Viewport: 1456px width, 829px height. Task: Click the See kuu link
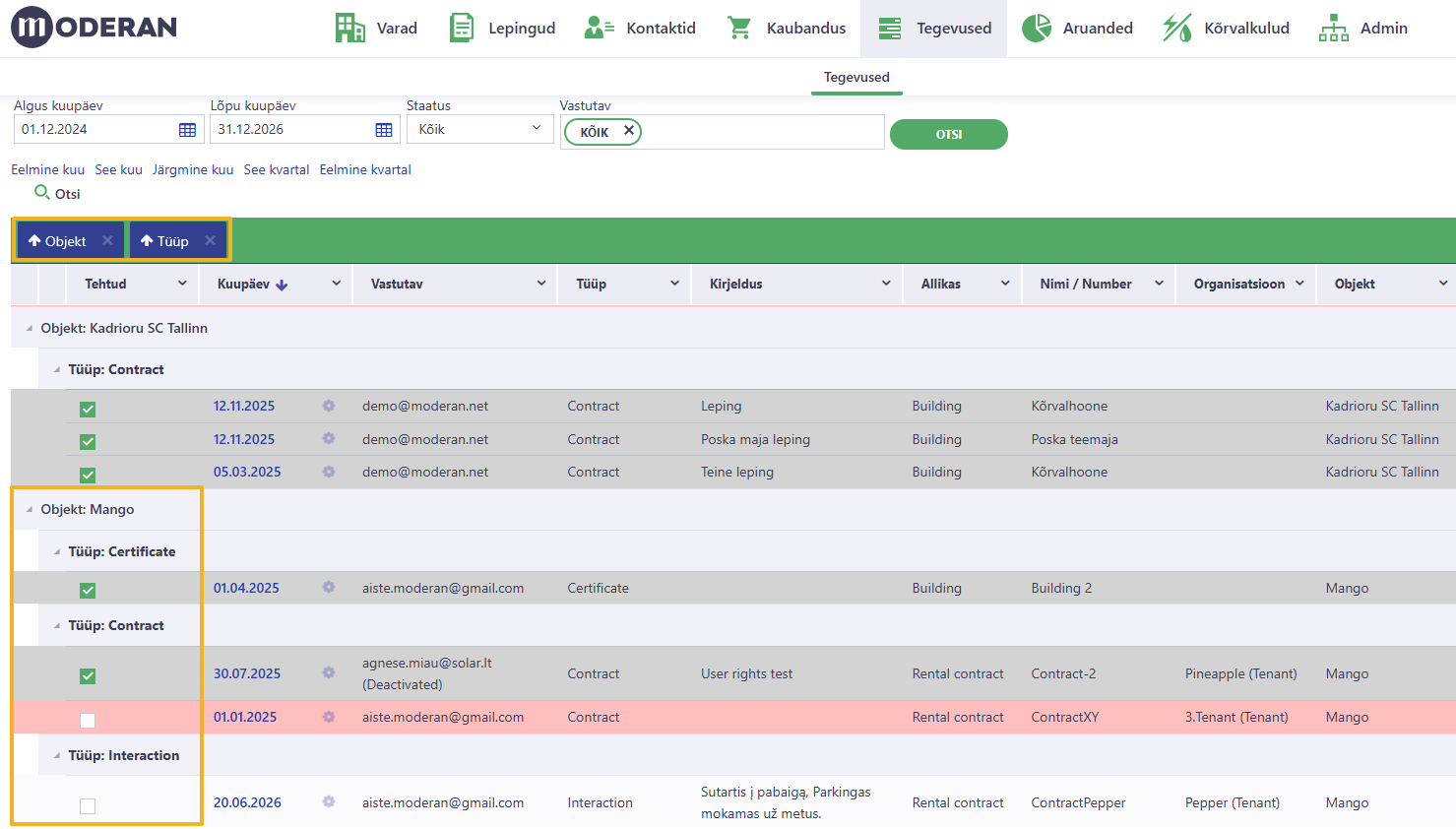pyautogui.click(x=119, y=169)
